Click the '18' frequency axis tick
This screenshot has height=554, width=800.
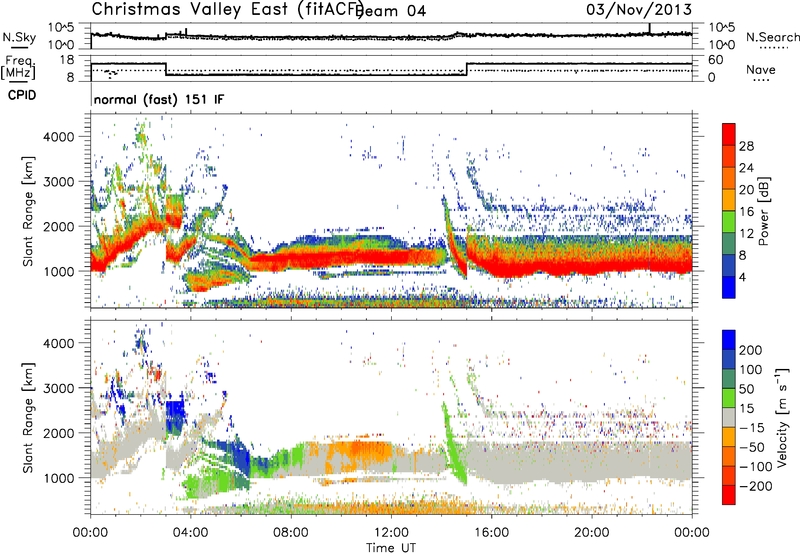67,60
